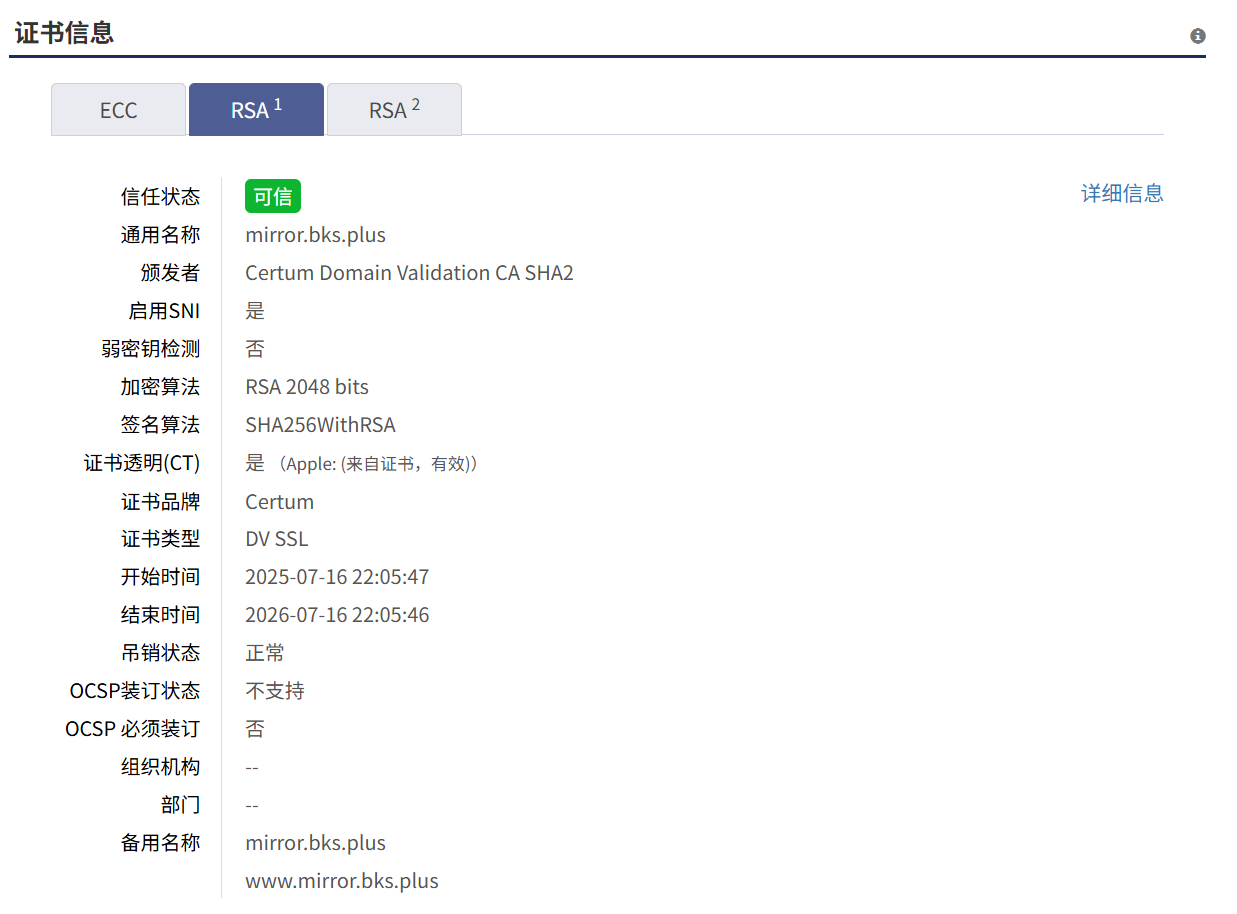Click the 正常 revocation status value
The width and height of the screenshot is (1237, 914).
265,653
